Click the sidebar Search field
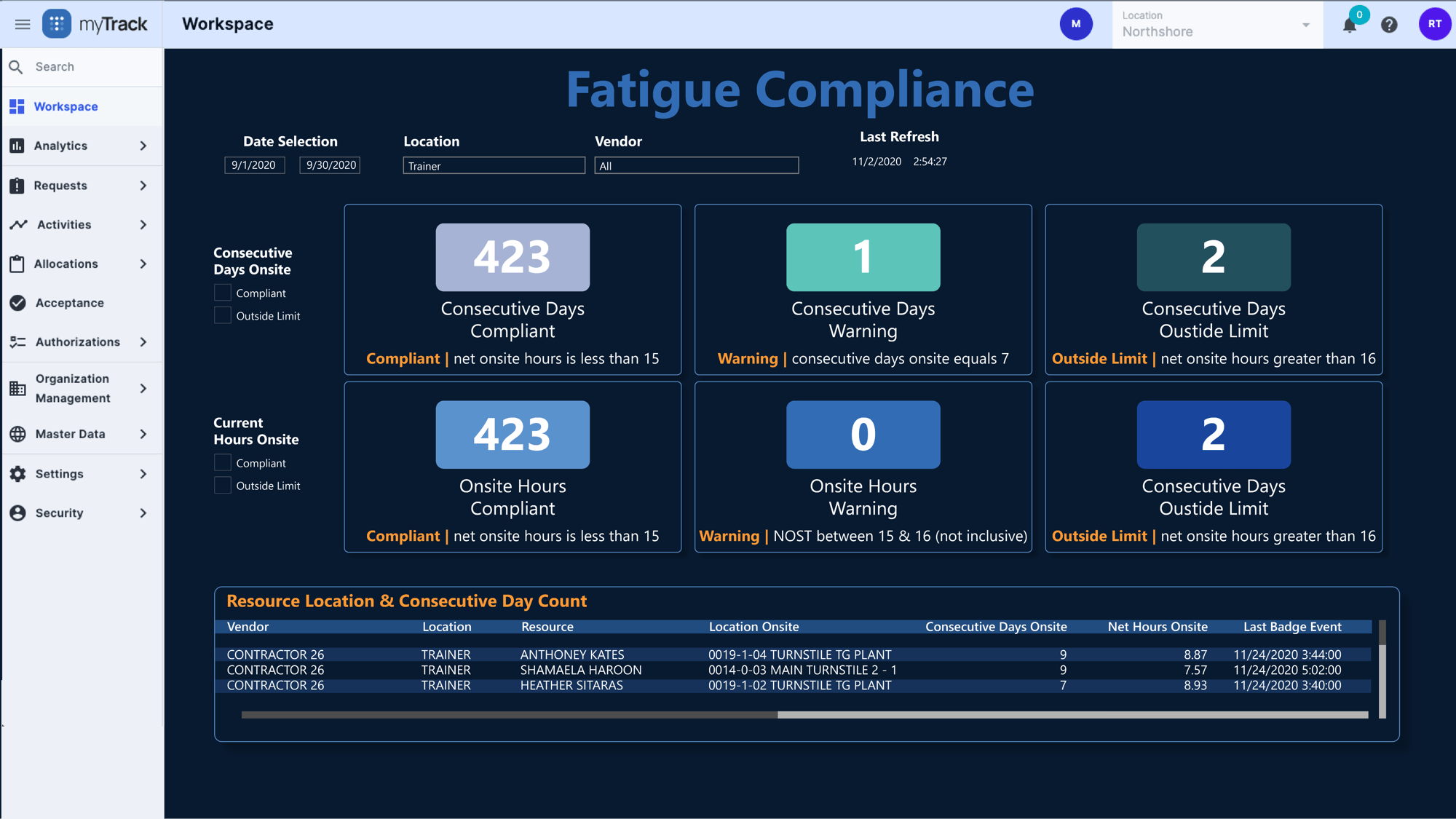 [82, 67]
